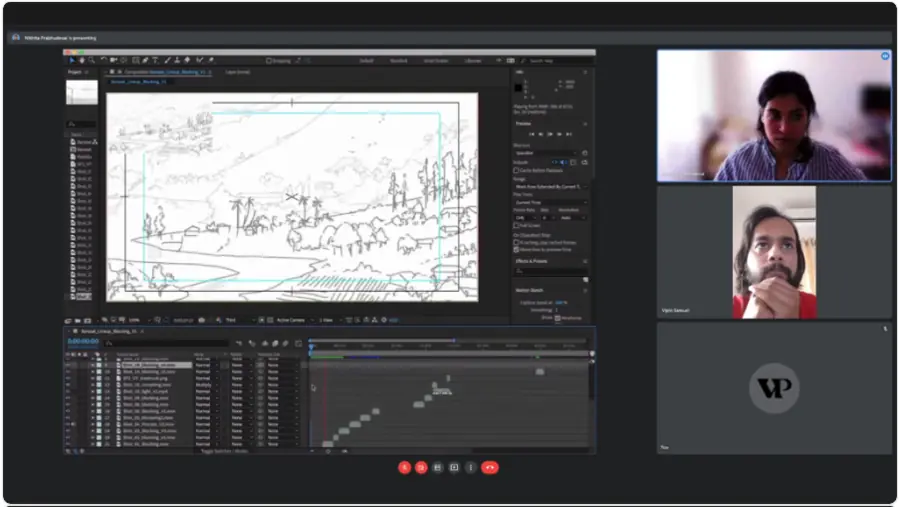The image size is (900, 507).
Task: Select the Clone Stamp tool
Action: tap(177, 60)
